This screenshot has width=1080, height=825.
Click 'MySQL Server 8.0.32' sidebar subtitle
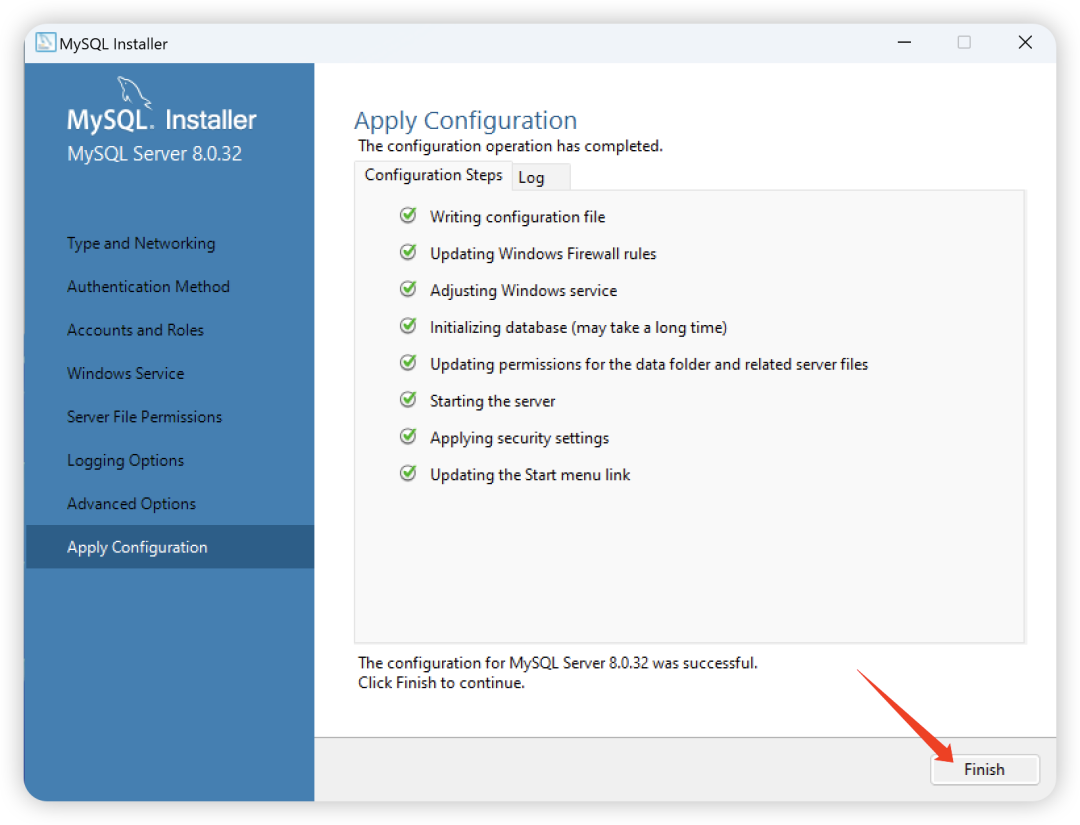point(154,154)
